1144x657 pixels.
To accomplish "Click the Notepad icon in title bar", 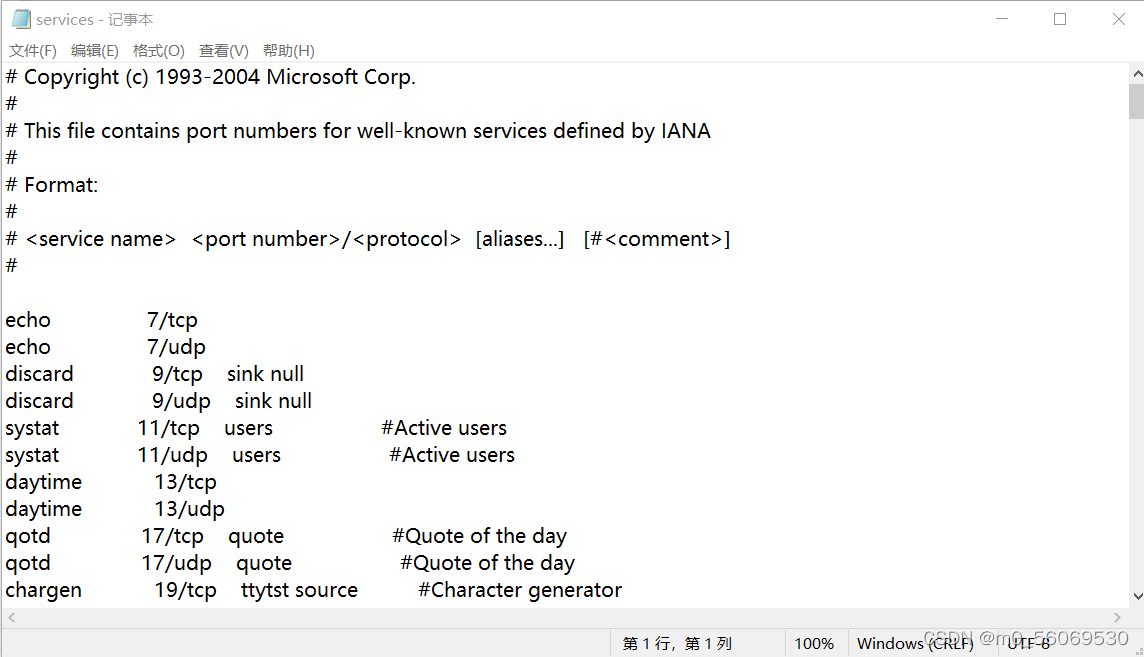I will 21,19.
